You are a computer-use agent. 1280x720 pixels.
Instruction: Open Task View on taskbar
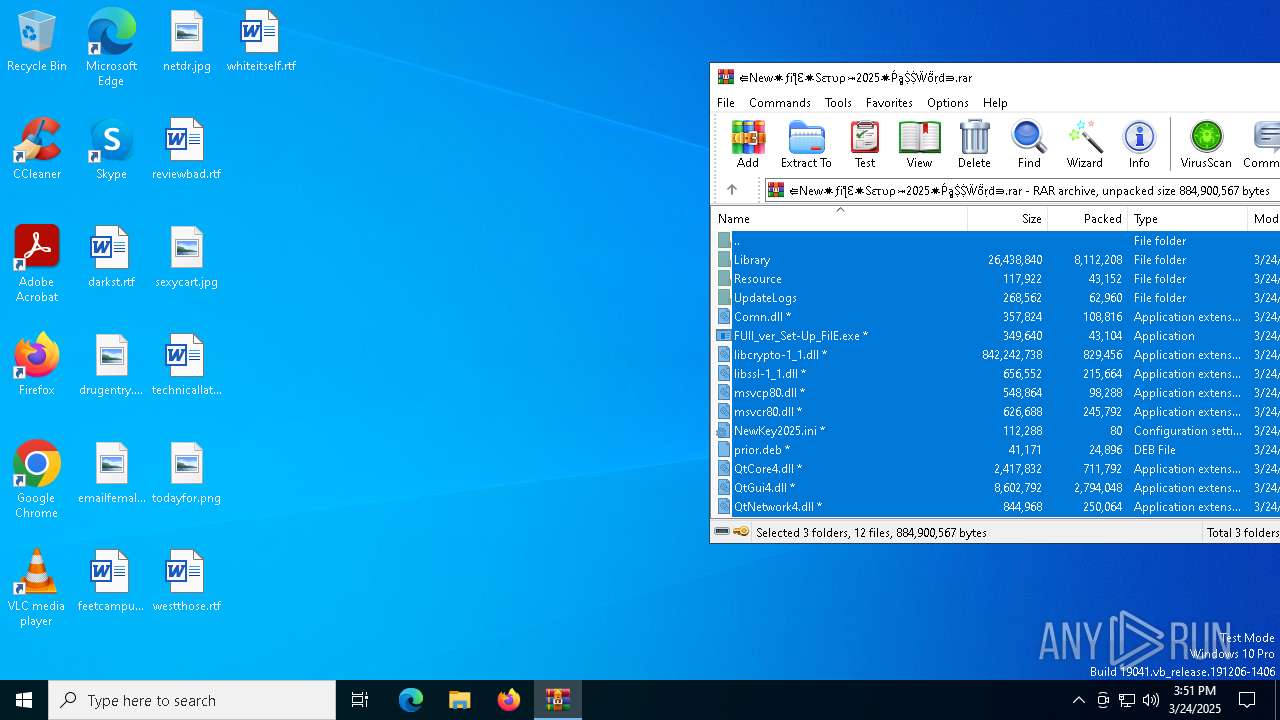click(x=360, y=700)
